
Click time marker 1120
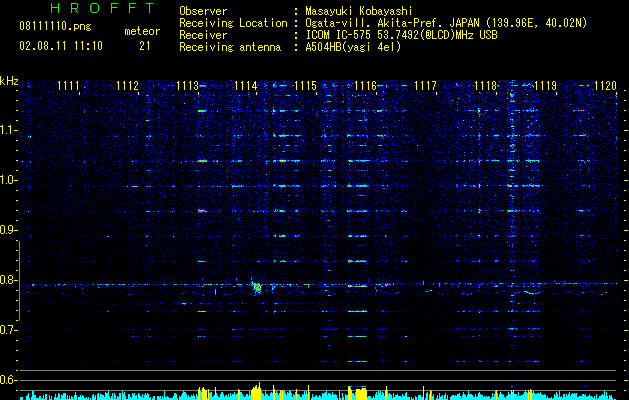click(x=605, y=86)
